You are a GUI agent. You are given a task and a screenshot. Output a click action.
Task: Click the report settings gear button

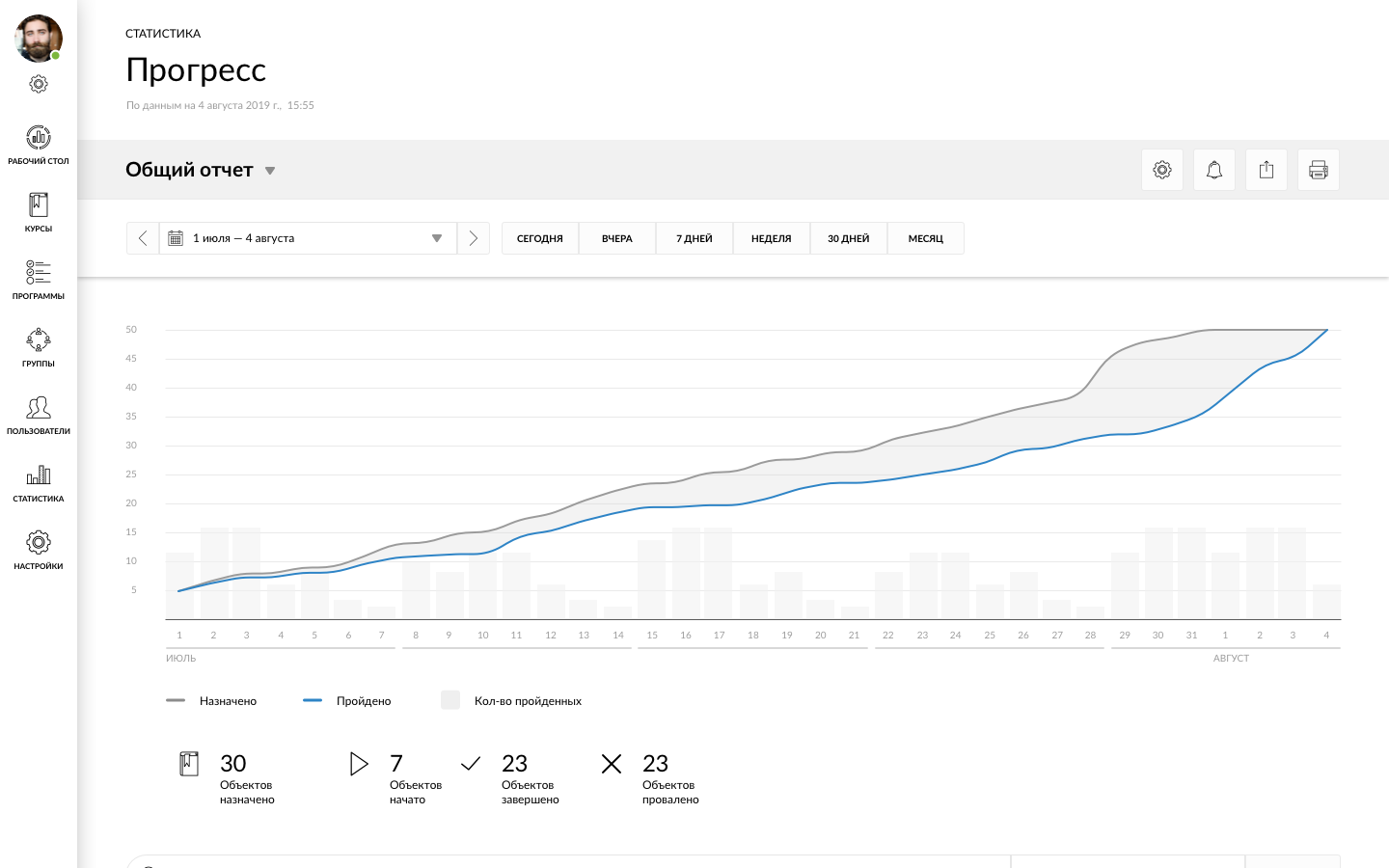tap(1162, 170)
